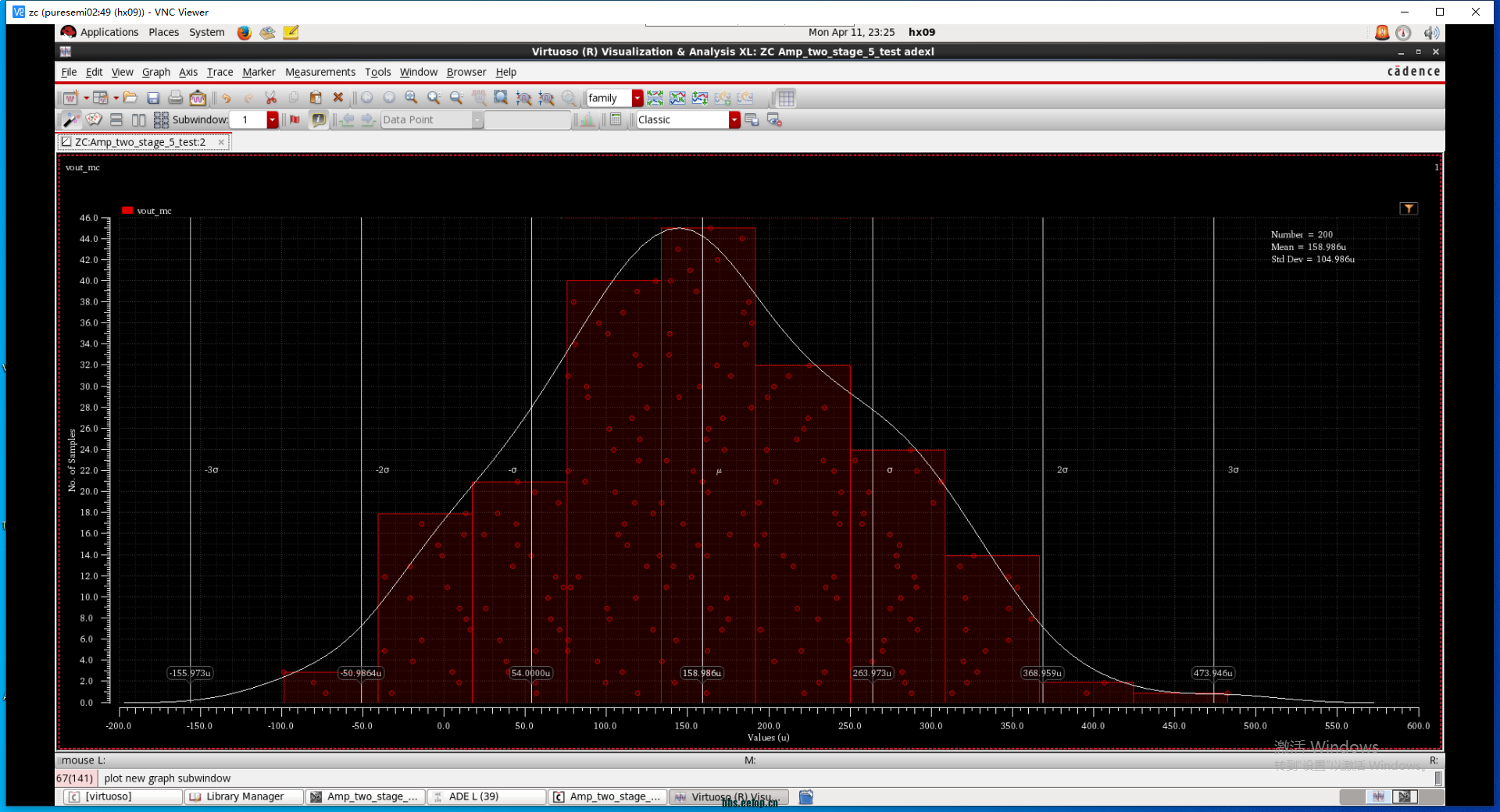1500x812 pixels.
Task: Save the graph with the floppy icon
Action: click(x=153, y=98)
